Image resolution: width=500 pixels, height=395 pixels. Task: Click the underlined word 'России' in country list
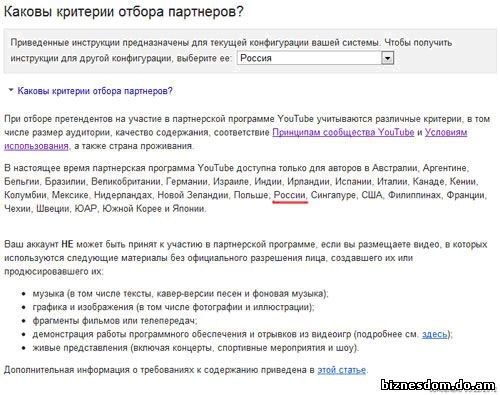(289, 195)
